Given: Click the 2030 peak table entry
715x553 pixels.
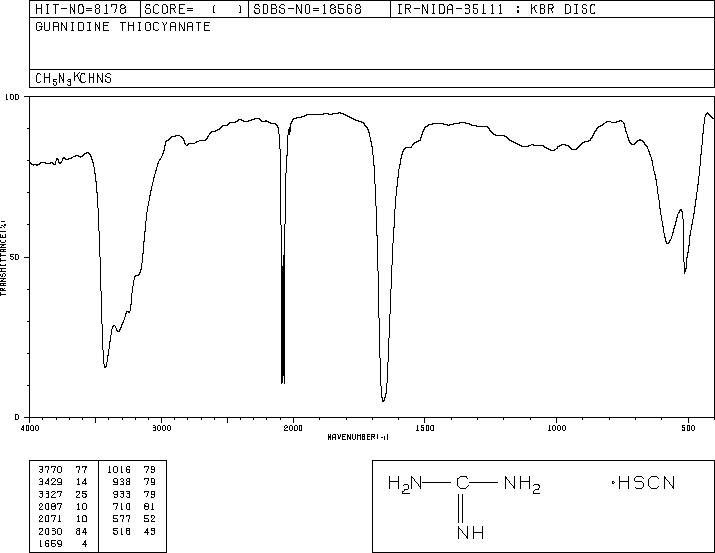Looking at the screenshot, I should coord(50,531).
